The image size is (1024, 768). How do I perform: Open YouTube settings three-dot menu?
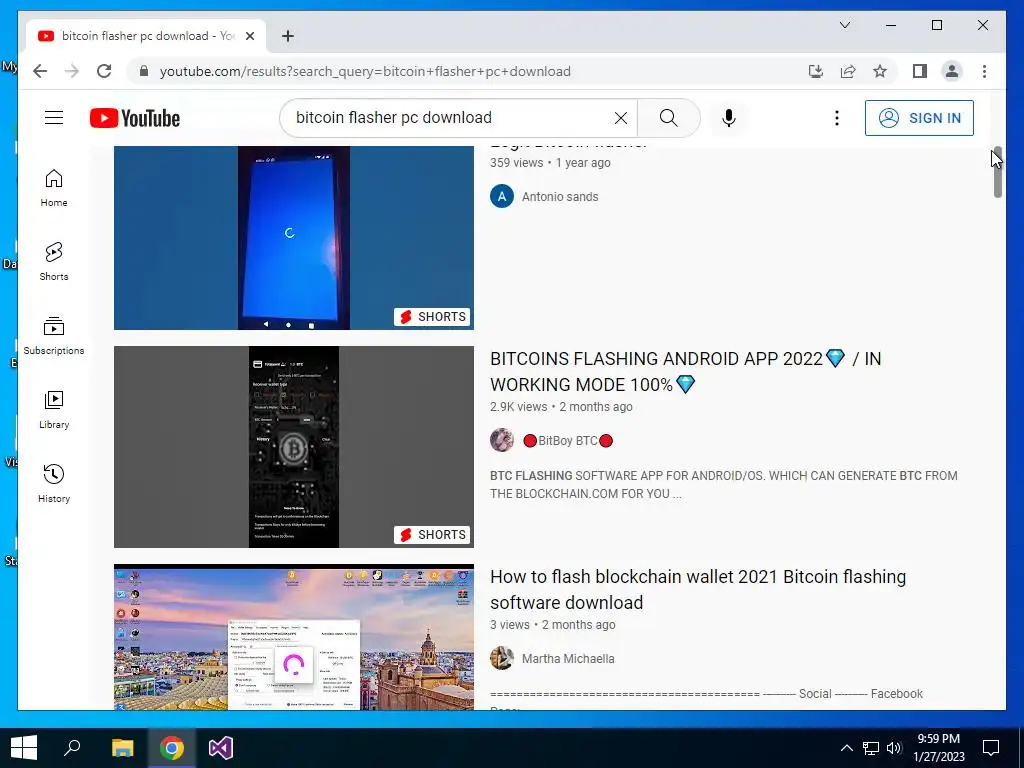(x=837, y=118)
